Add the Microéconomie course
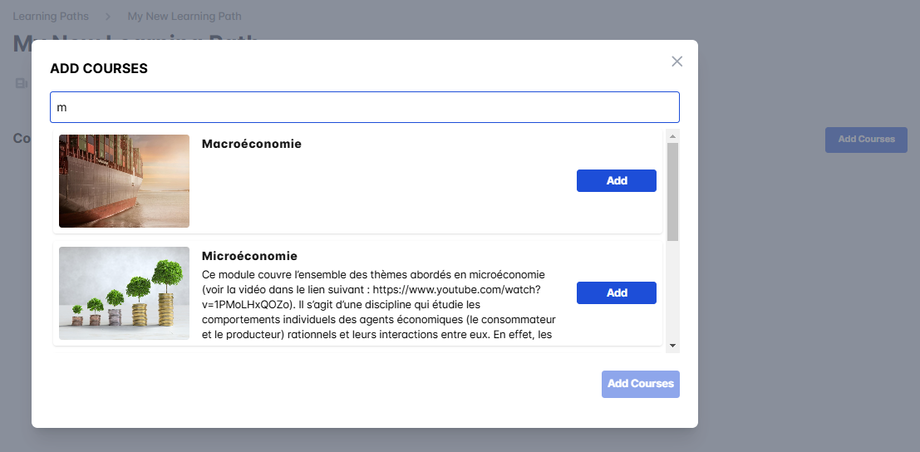Image resolution: width=920 pixels, height=452 pixels. pyautogui.click(x=616, y=293)
